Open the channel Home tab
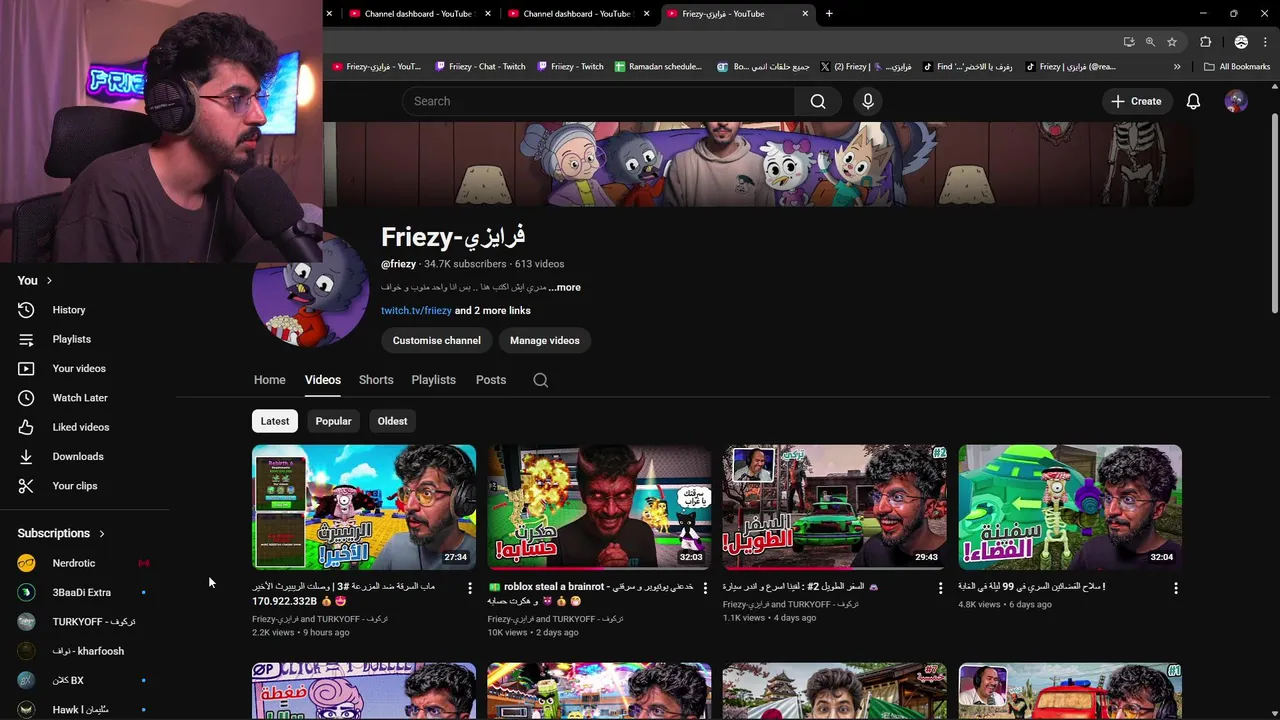 (x=269, y=380)
